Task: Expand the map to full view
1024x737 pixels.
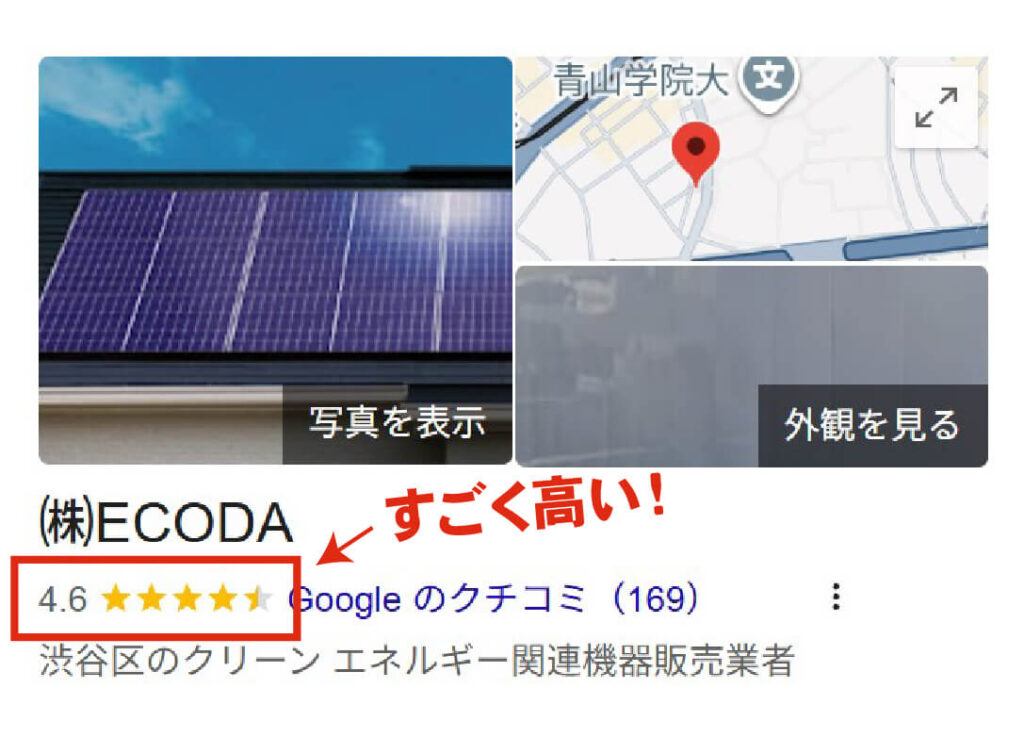Action: point(936,107)
